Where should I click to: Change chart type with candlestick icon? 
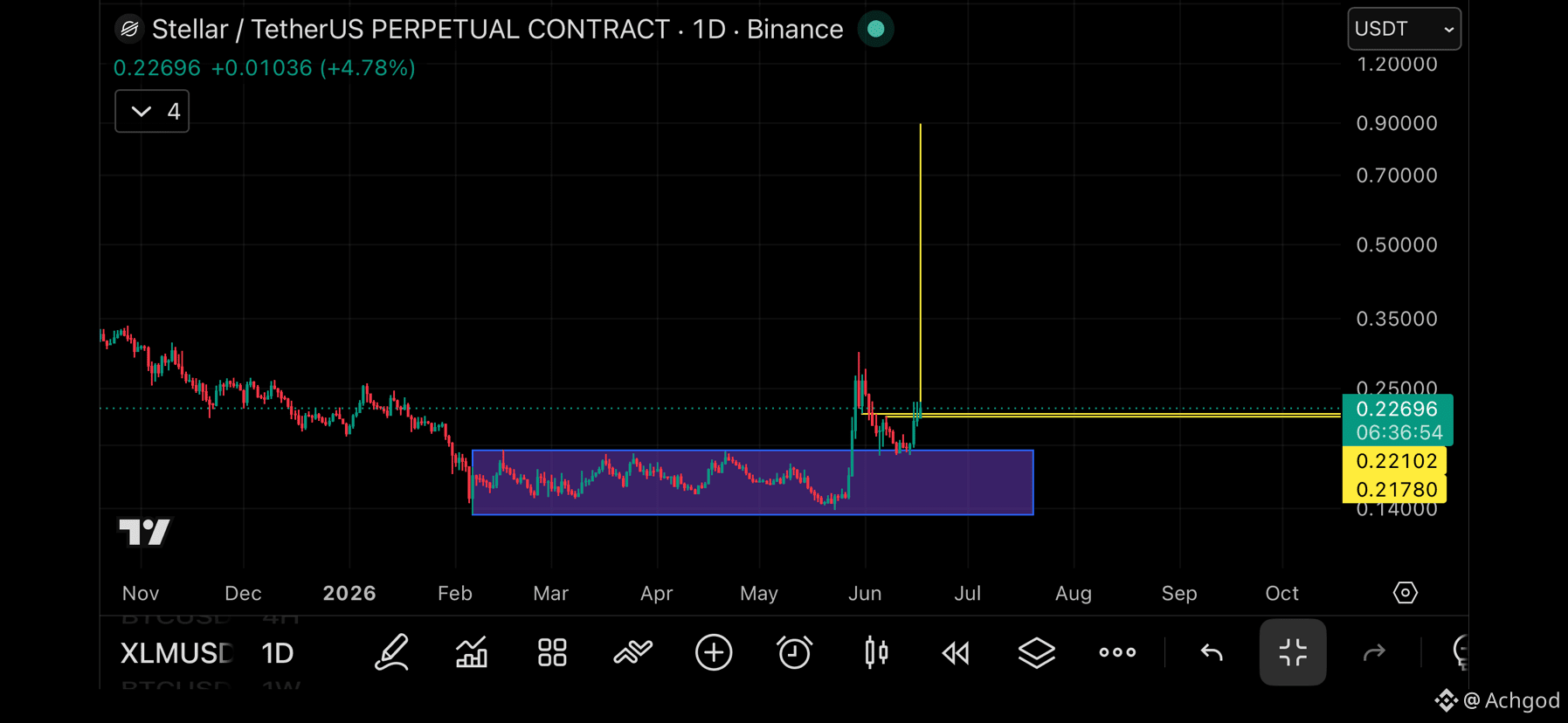(x=875, y=652)
